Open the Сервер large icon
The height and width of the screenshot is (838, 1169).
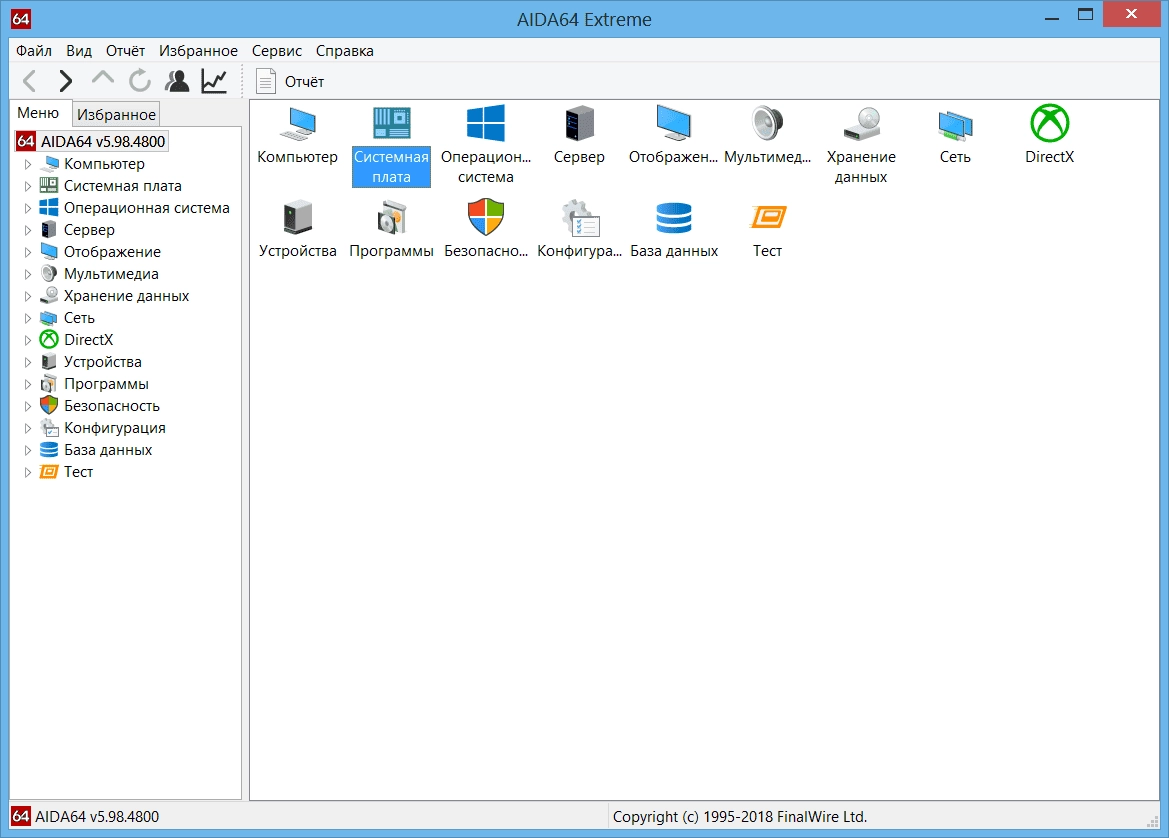pos(579,135)
